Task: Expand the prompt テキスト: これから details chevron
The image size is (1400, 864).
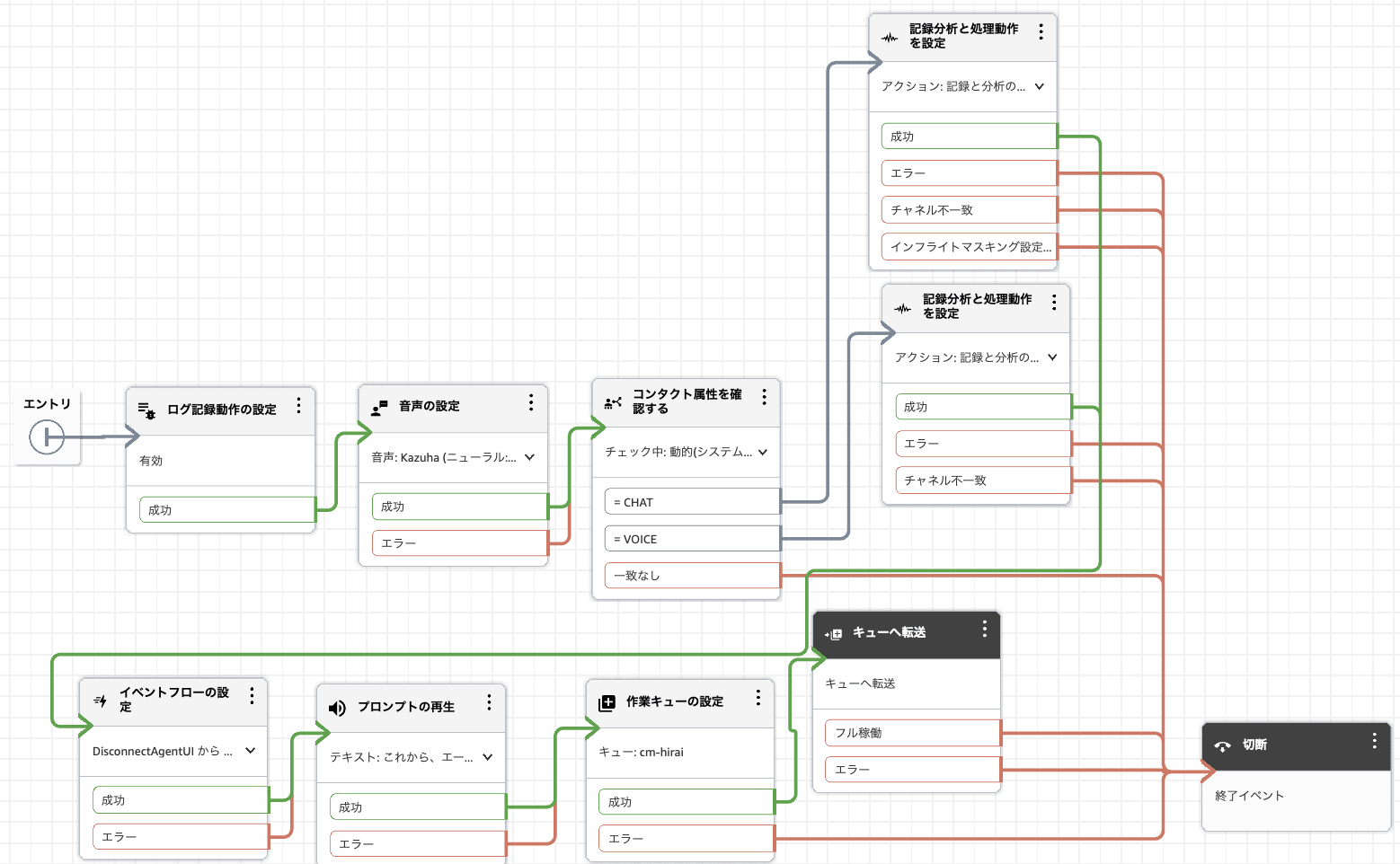Action: 488,757
